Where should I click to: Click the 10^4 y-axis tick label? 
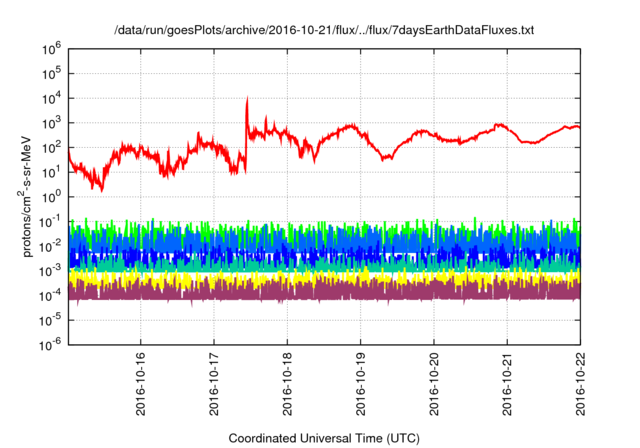[51, 98]
